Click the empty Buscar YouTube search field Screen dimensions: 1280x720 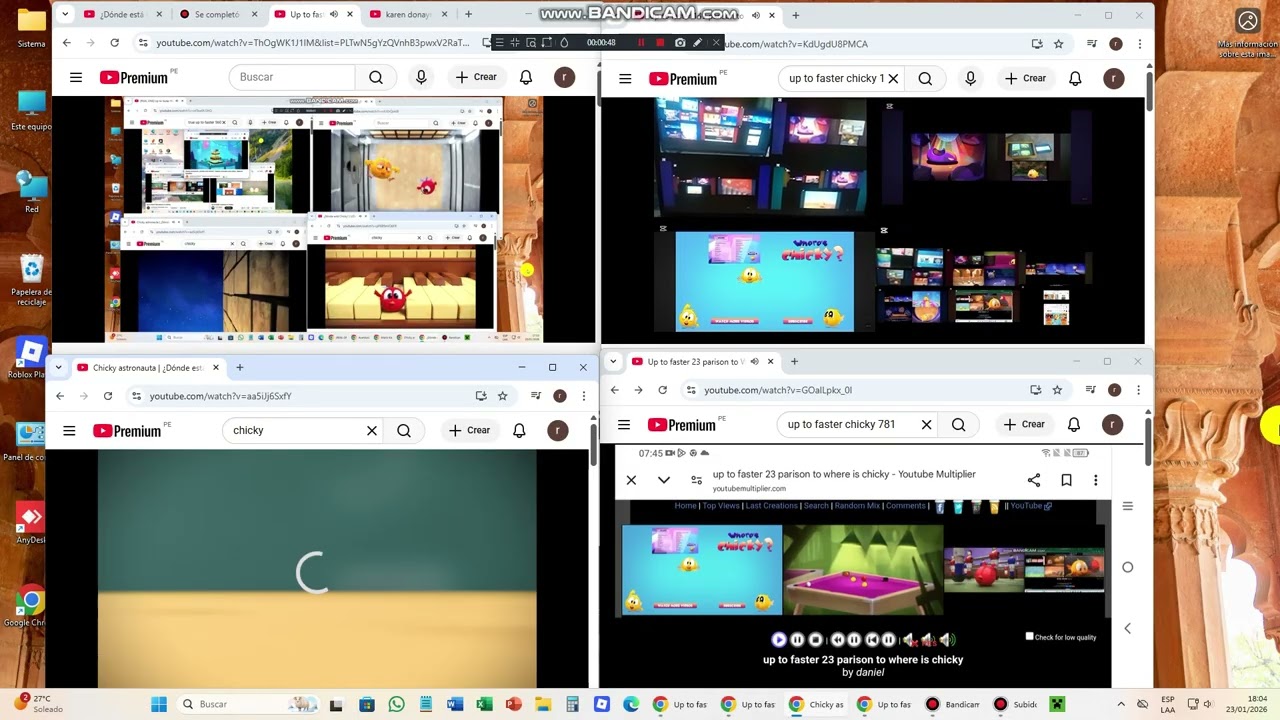pos(292,77)
